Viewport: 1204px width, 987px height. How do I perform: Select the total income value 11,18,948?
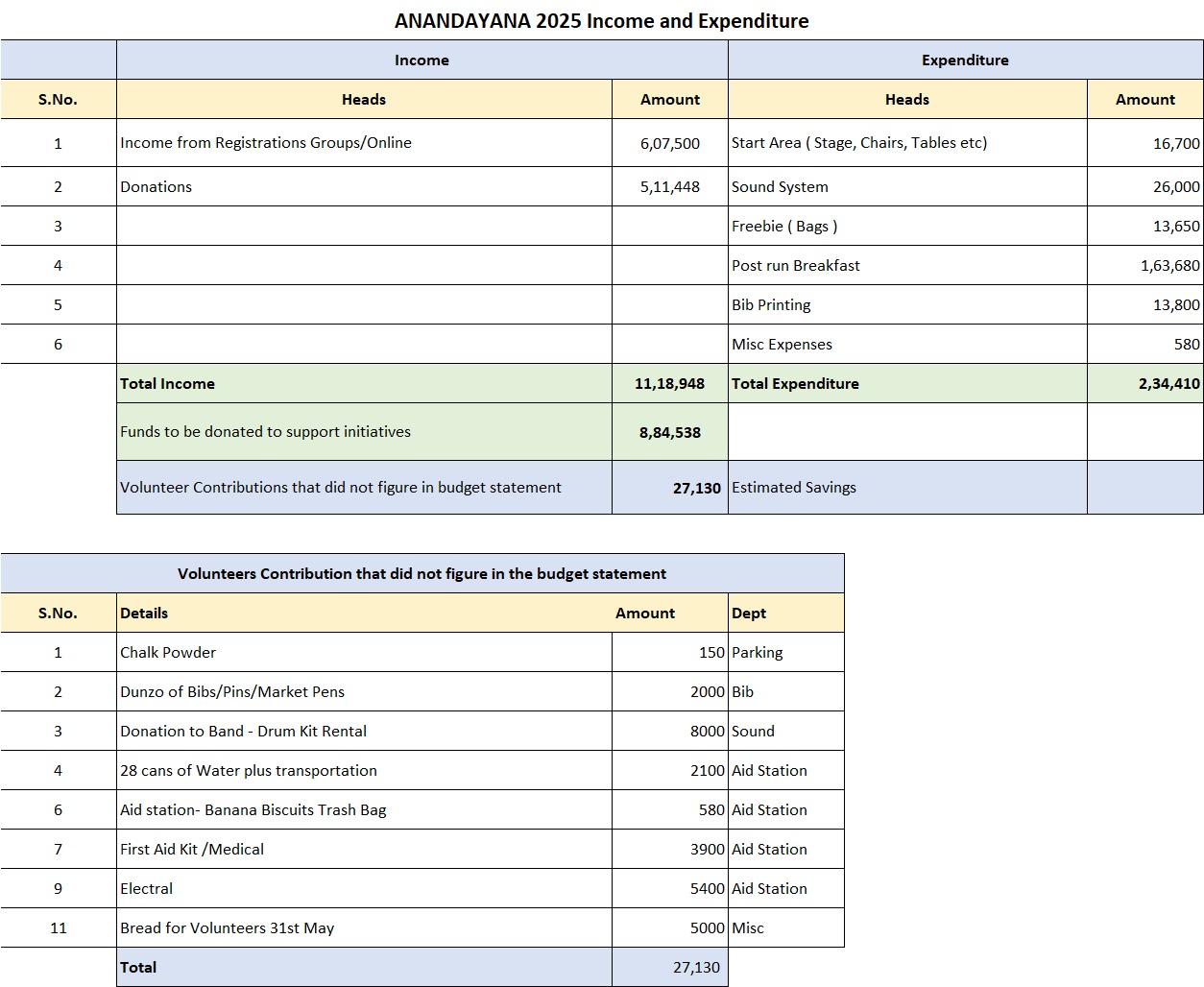click(x=670, y=383)
